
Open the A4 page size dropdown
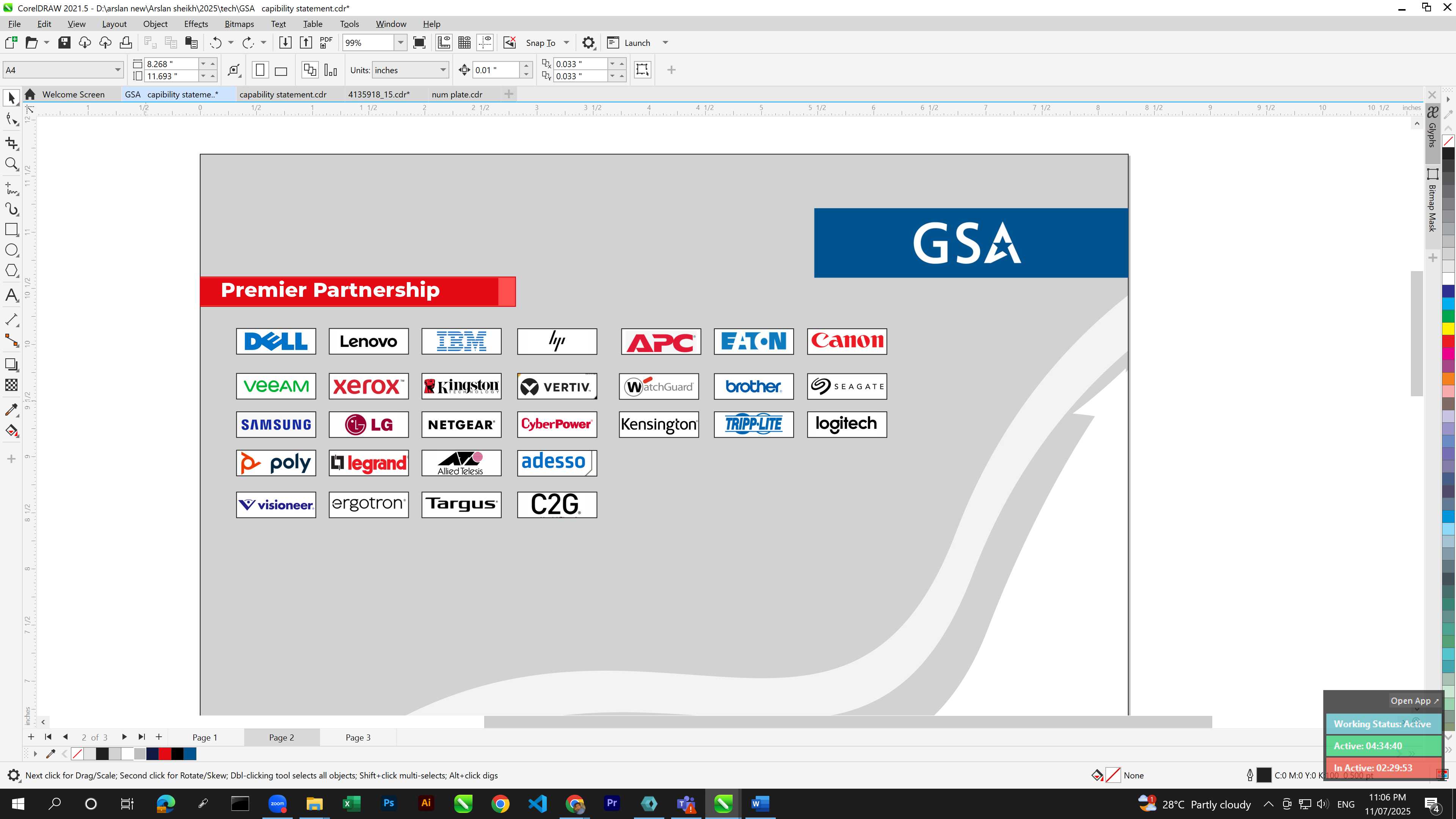pyautogui.click(x=118, y=70)
